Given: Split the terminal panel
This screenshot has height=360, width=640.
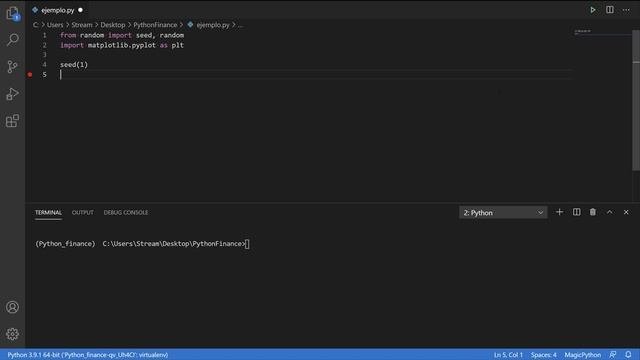Looking at the screenshot, I should (x=576, y=212).
